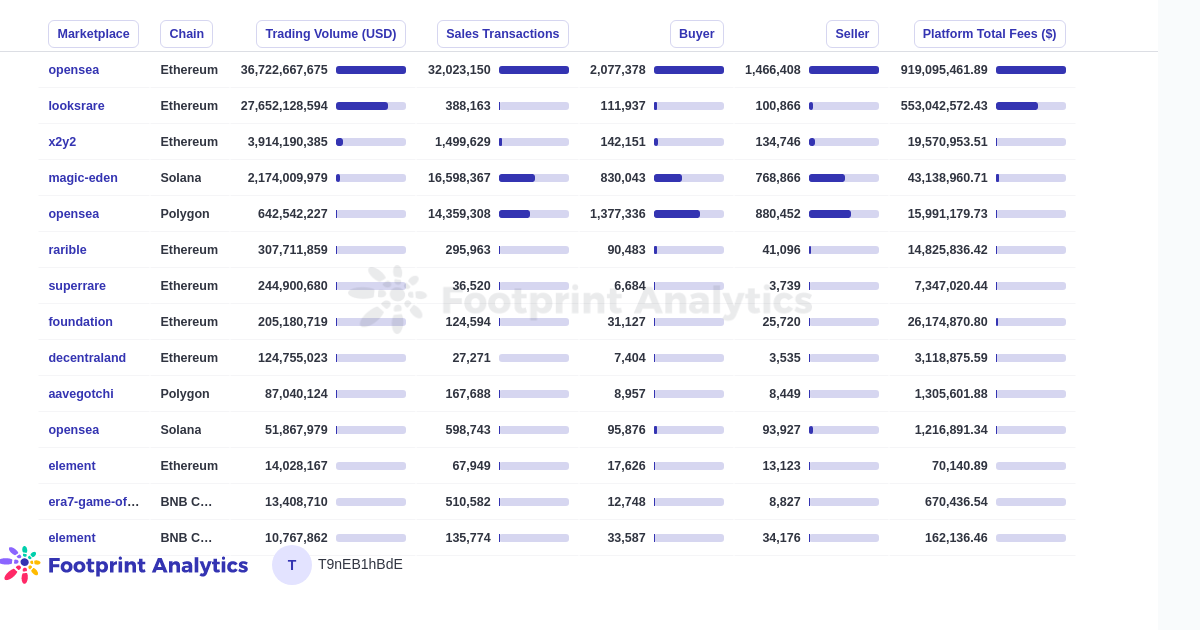Viewport: 1200px width, 630px height.
Task: Click the Polygon chain cell for aavegotchi
Action: coord(185,394)
